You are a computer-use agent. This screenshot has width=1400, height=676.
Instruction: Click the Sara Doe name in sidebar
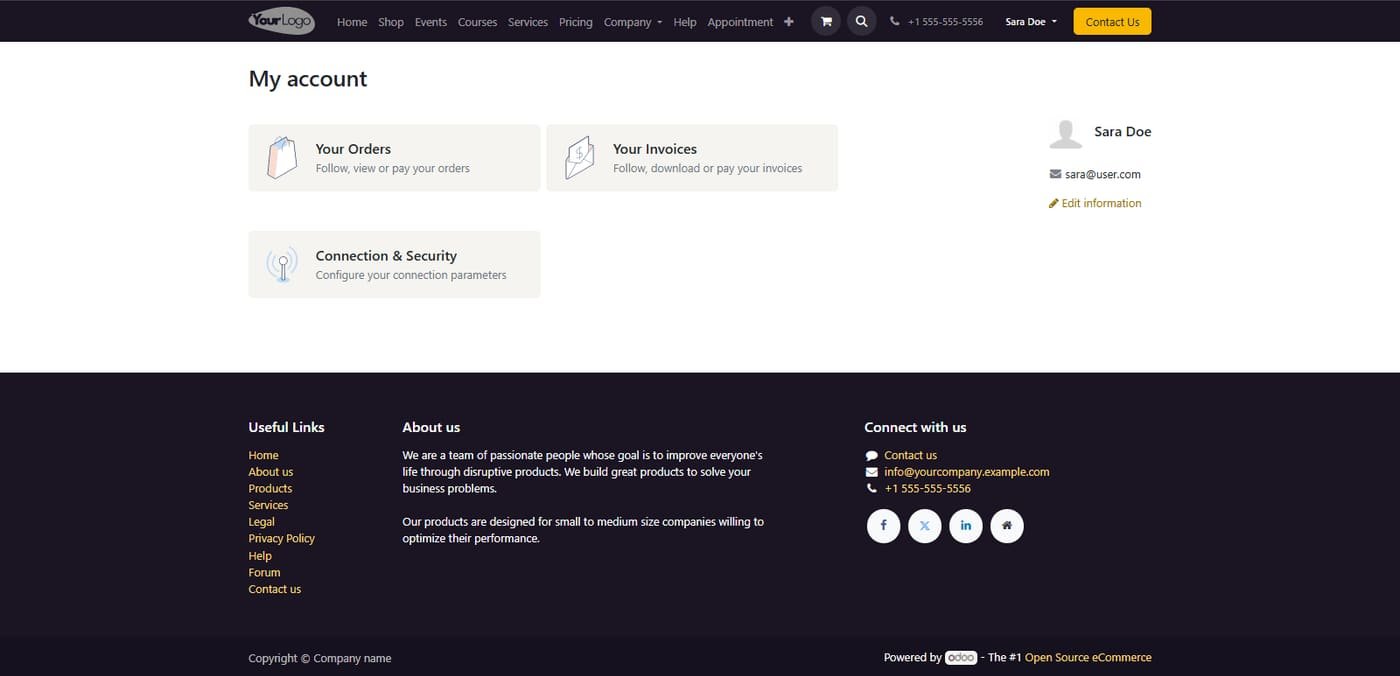coord(1123,131)
